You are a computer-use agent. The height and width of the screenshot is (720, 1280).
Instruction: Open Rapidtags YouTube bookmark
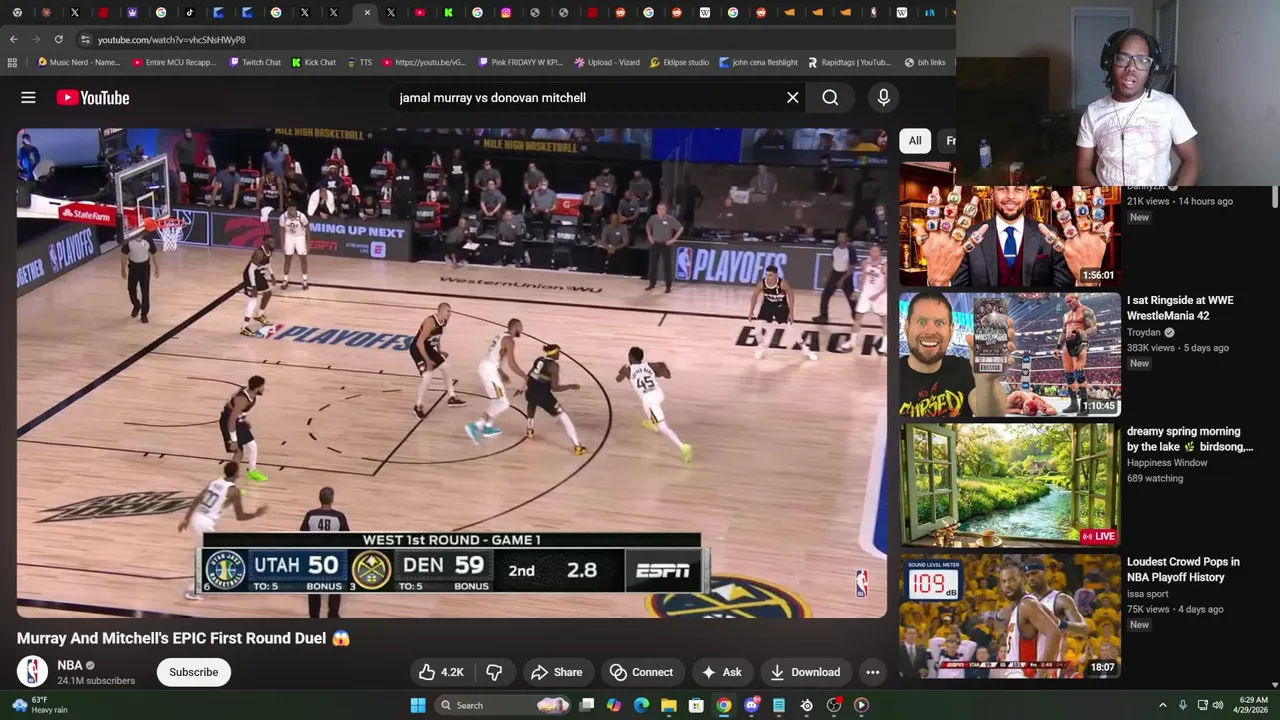click(x=849, y=62)
